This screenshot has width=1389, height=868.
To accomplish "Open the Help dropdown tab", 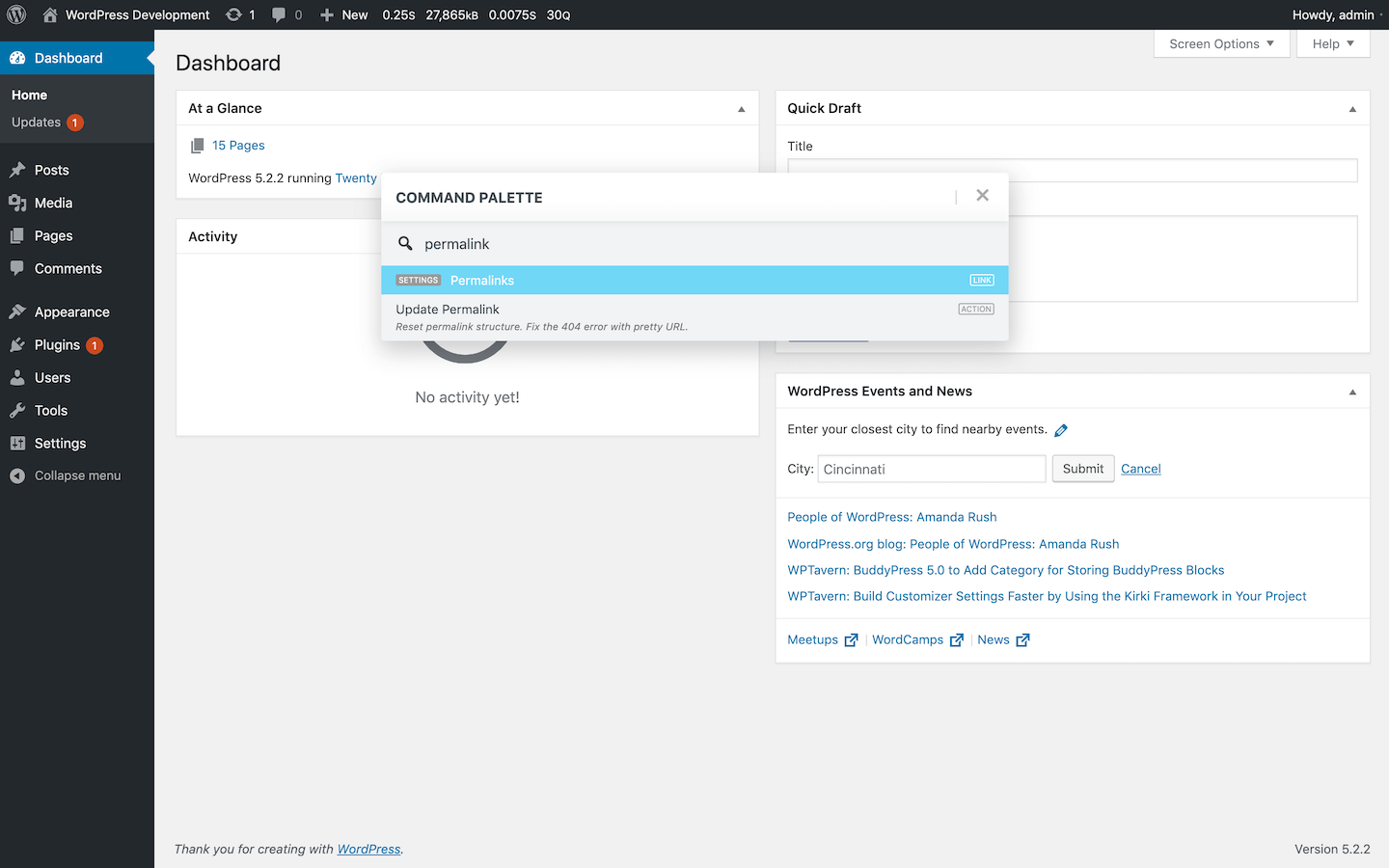I will pos(1333,43).
